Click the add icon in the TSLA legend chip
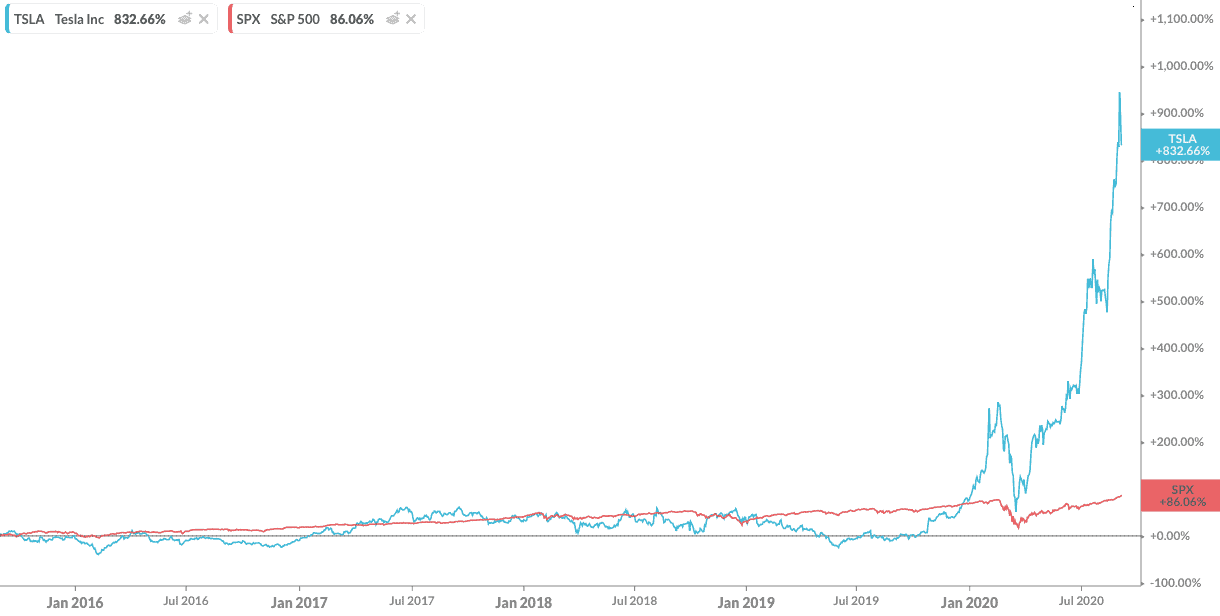The width and height of the screenshot is (1220, 616). [185, 19]
